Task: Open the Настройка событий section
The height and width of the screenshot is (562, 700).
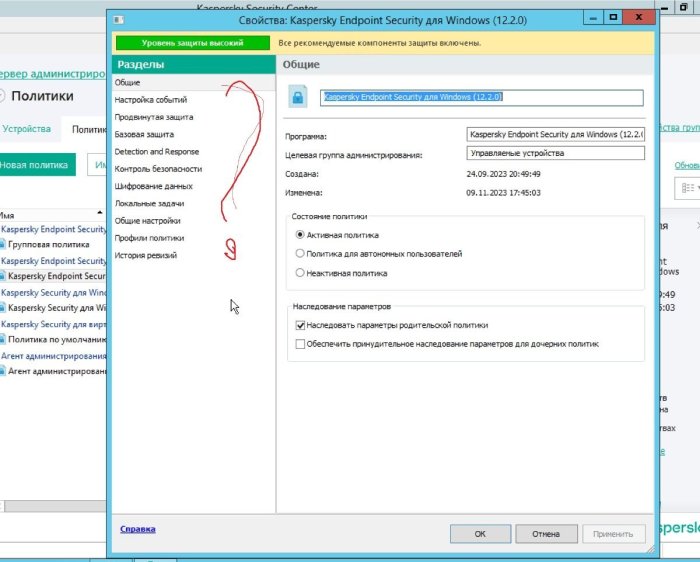Action: (150, 100)
